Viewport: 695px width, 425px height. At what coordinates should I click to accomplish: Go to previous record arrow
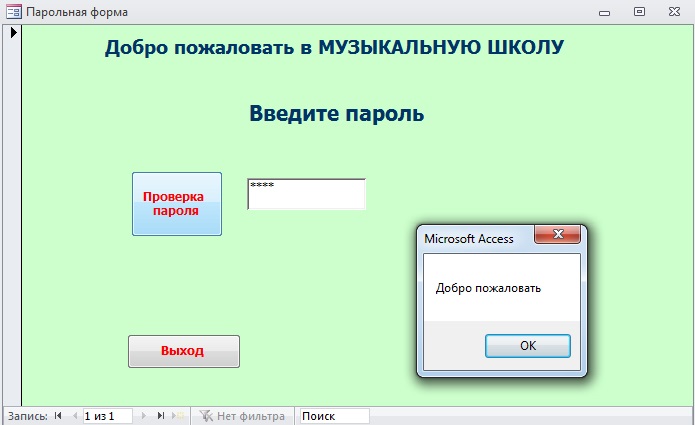coord(75,416)
